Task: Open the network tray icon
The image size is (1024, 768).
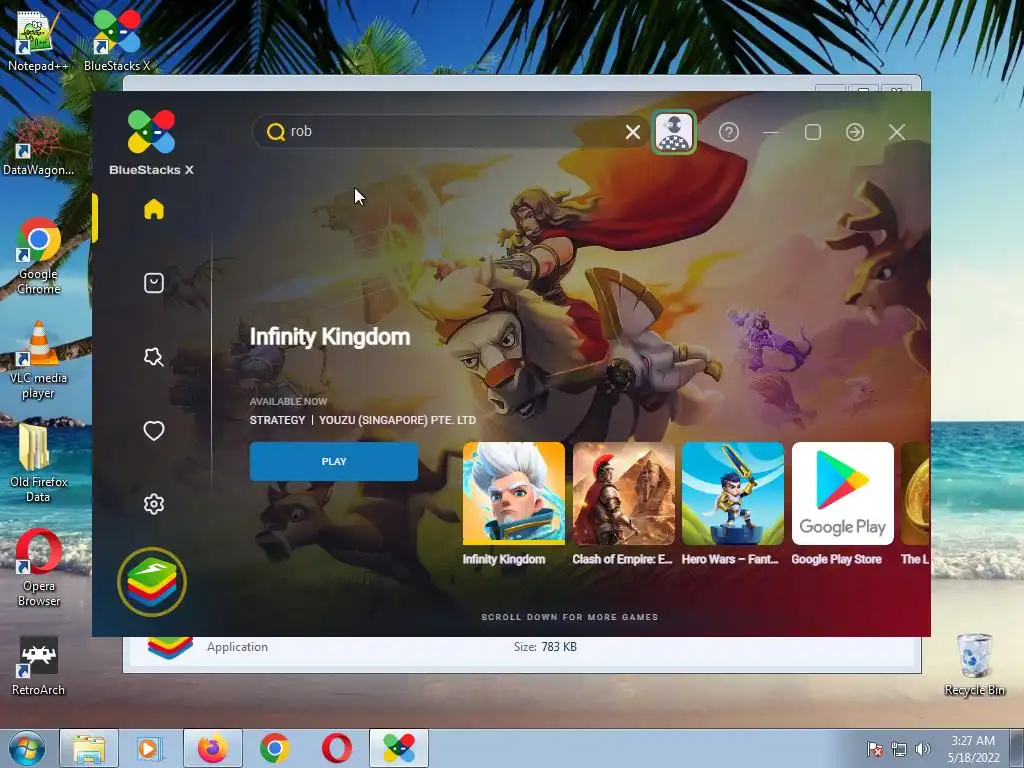Action: tap(899, 749)
